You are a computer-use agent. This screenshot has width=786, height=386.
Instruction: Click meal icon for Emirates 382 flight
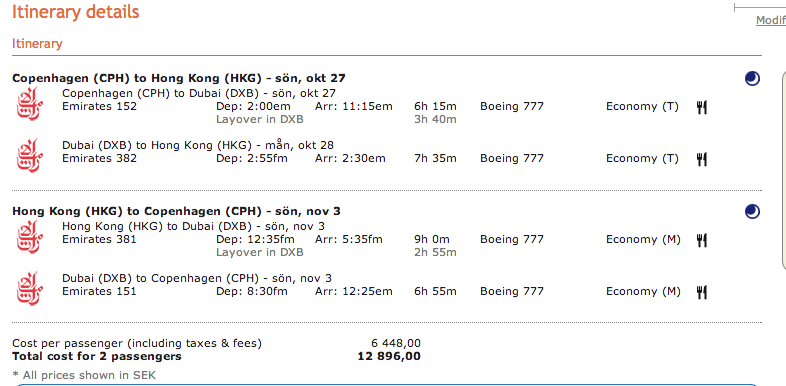(702, 159)
